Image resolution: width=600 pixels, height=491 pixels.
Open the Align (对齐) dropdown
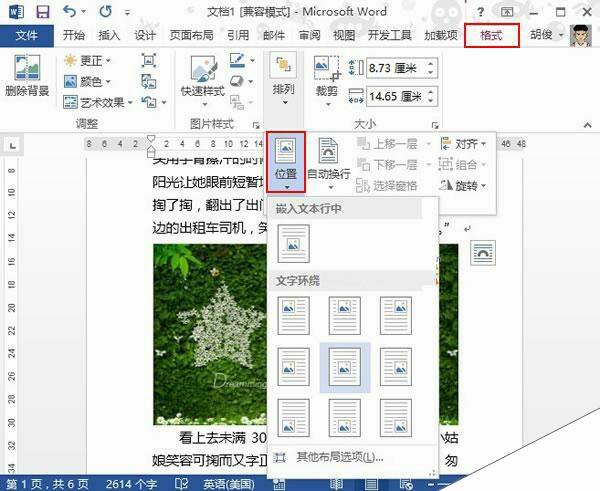(x=463, y=144)
